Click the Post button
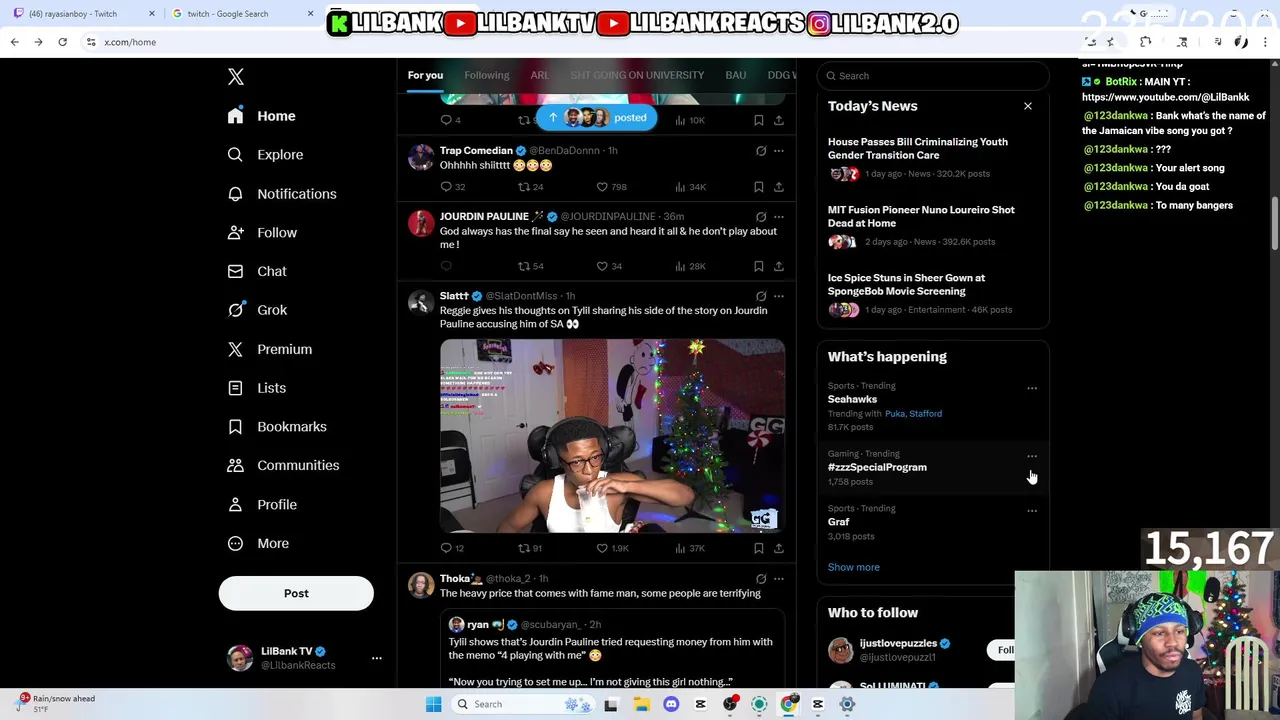The width and height of the screenshot is (1280, 720). tap(296, 593)
